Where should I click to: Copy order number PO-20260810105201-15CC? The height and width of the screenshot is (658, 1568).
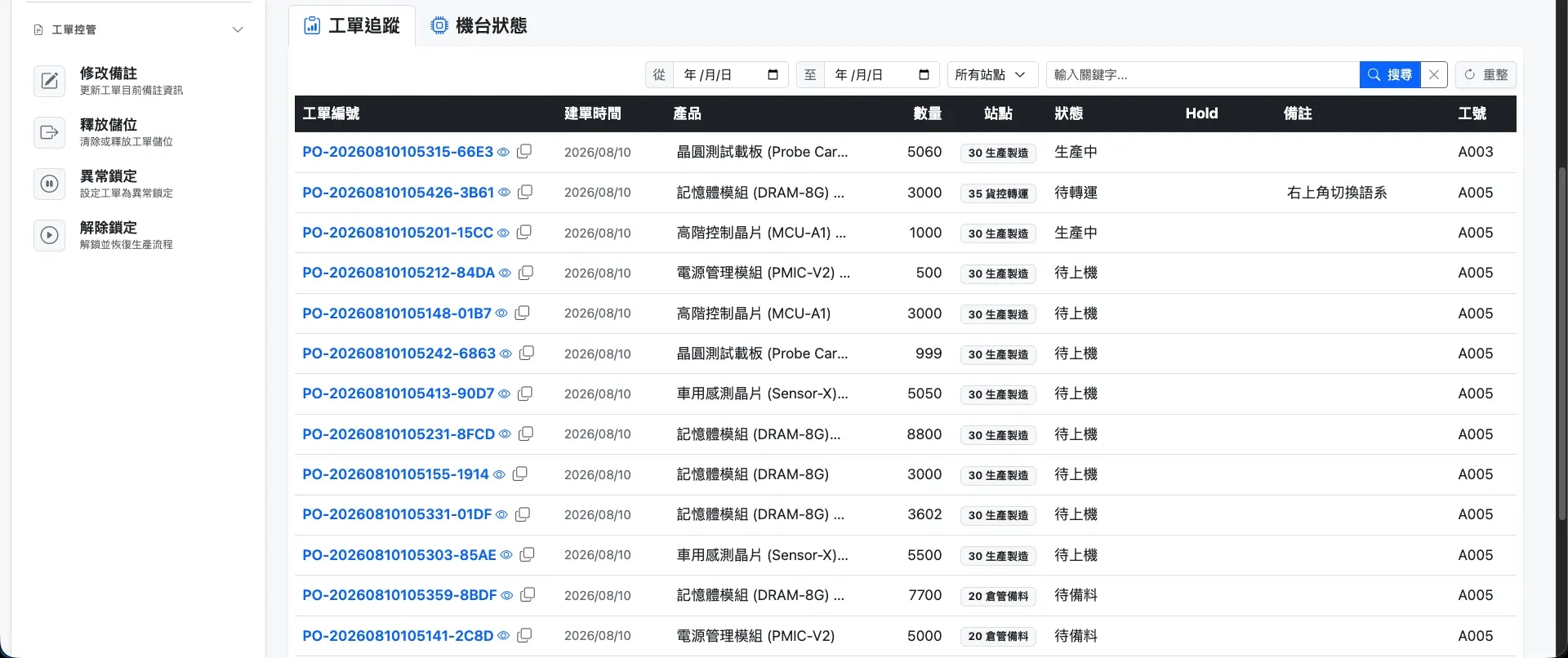(524, 232)
